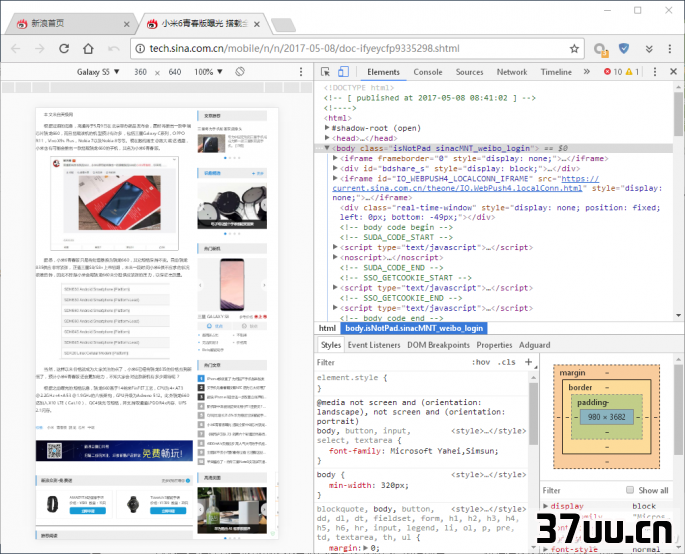Edit the device width field 360

pyautogui.click(x=140, y=72)
